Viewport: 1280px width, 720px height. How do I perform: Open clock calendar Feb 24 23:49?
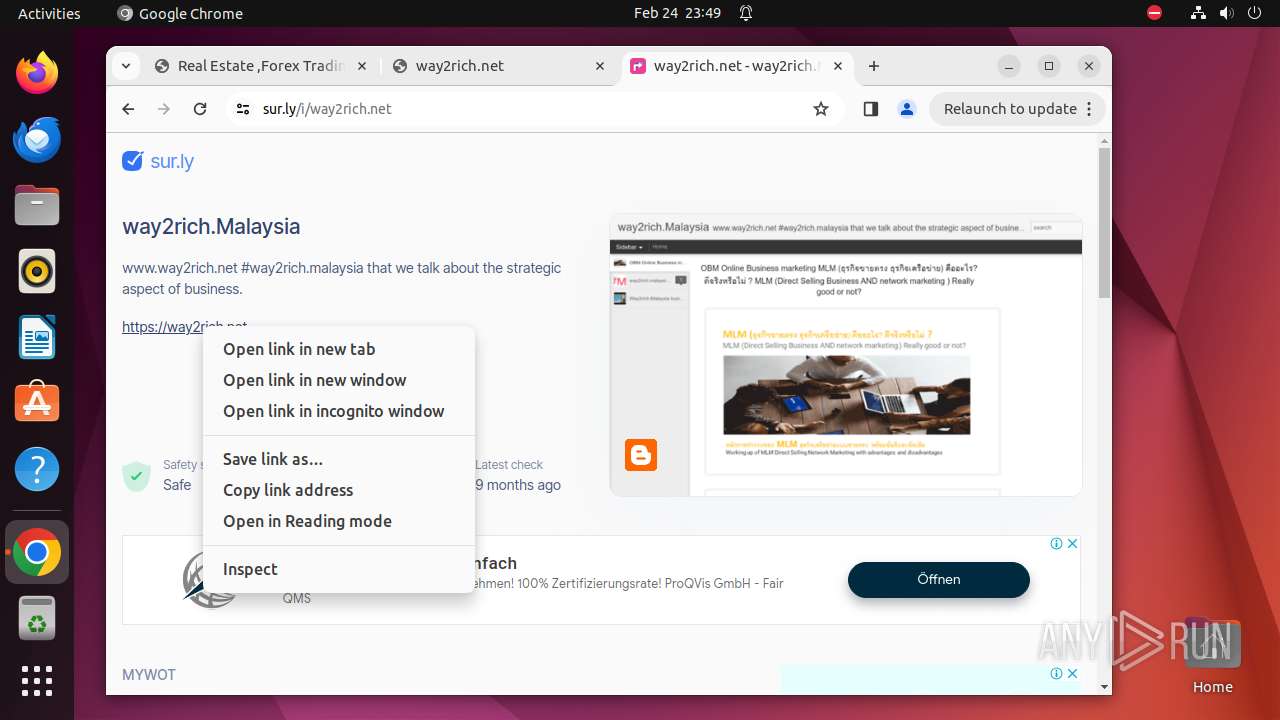tap(678, 13)
